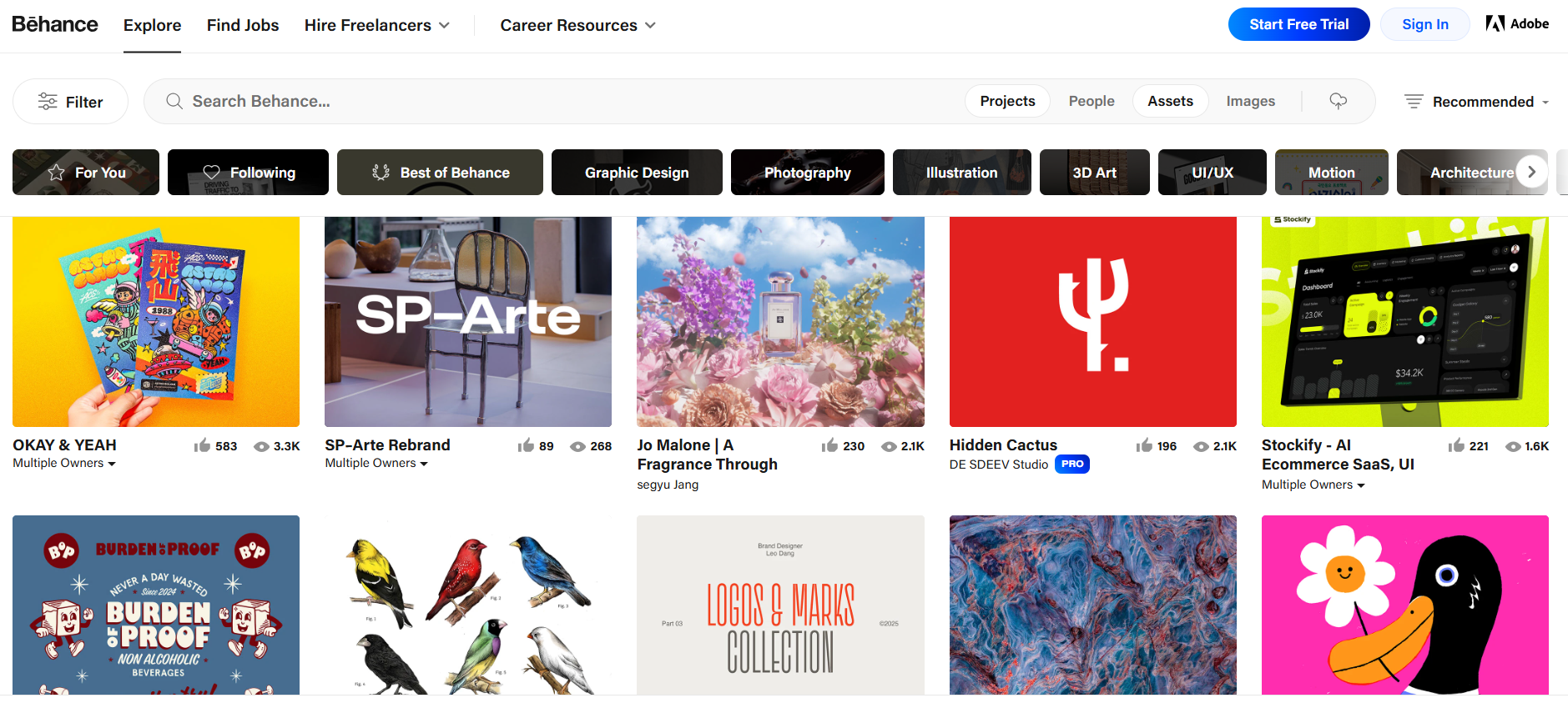This screenshot has height=703, width=1568.
Task: Click the views eye icon on OKAY & YEAH
Action: coord(261,446)
